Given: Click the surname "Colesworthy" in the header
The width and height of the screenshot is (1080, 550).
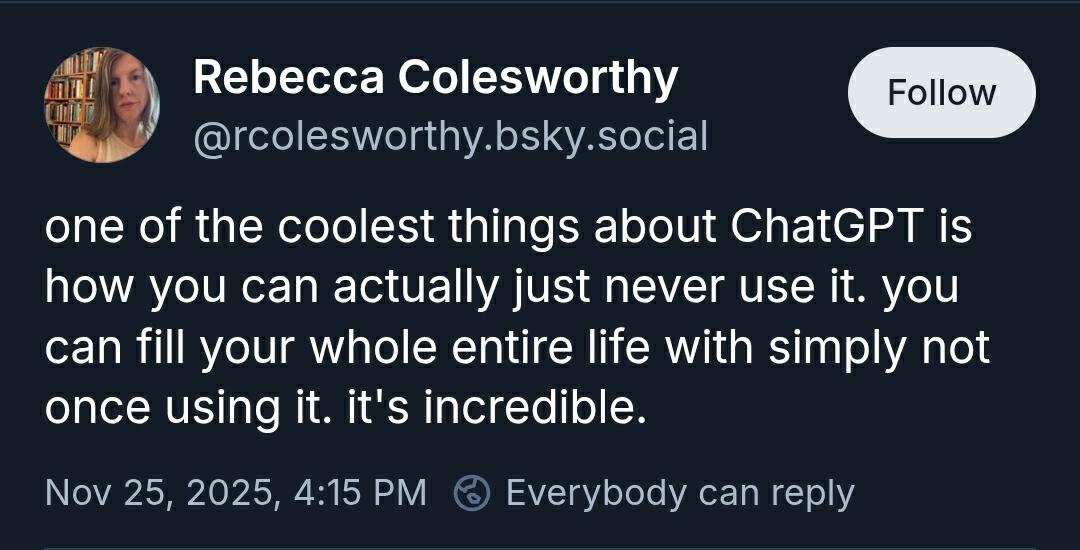Looking at the screenshot, I should pyautogui.click(x=540, y=78).
